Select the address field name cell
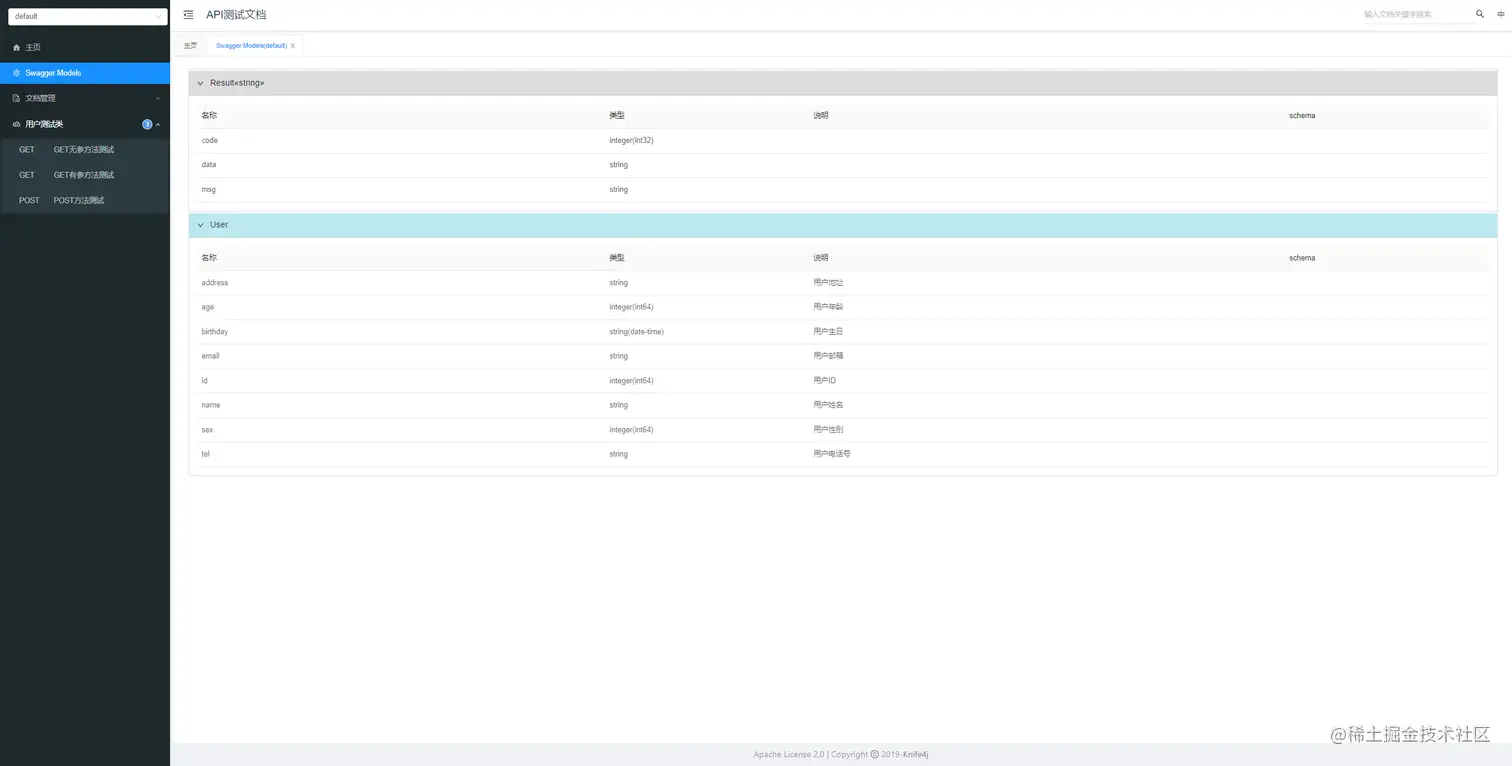This screenshot has height=766, width=1512. pos(214,282)
